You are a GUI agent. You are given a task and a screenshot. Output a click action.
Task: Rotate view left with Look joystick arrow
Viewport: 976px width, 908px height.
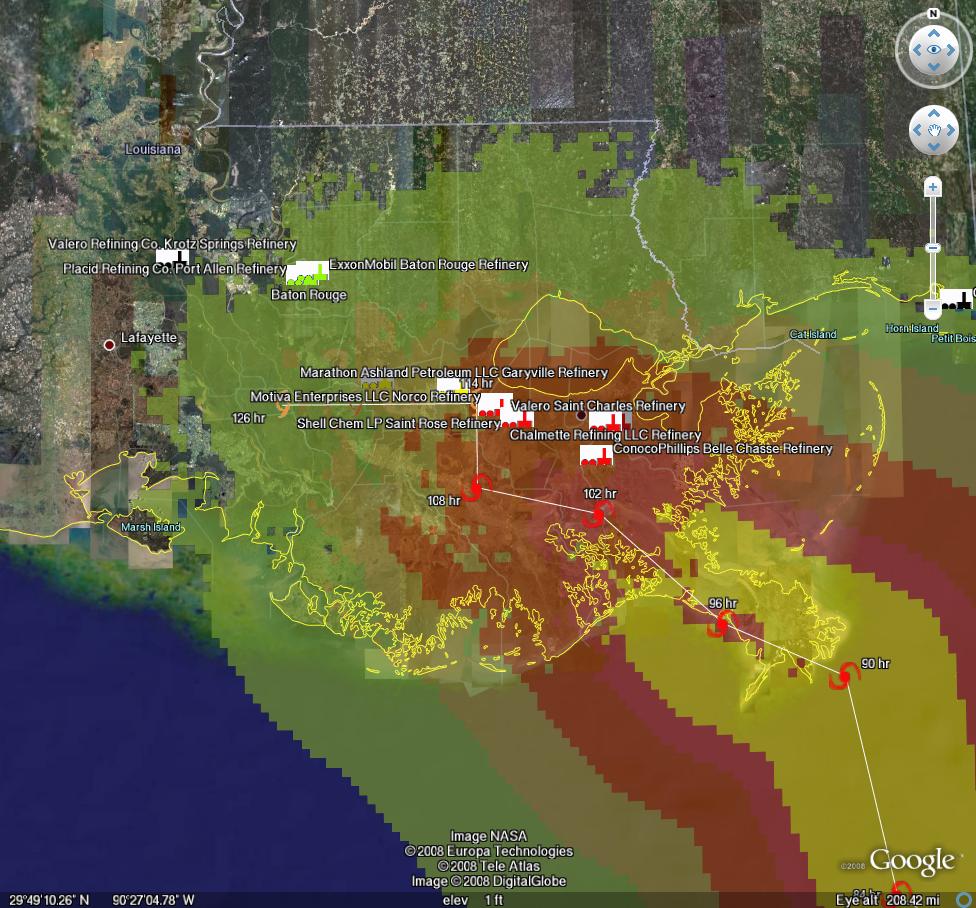click(x=917, y=50)
